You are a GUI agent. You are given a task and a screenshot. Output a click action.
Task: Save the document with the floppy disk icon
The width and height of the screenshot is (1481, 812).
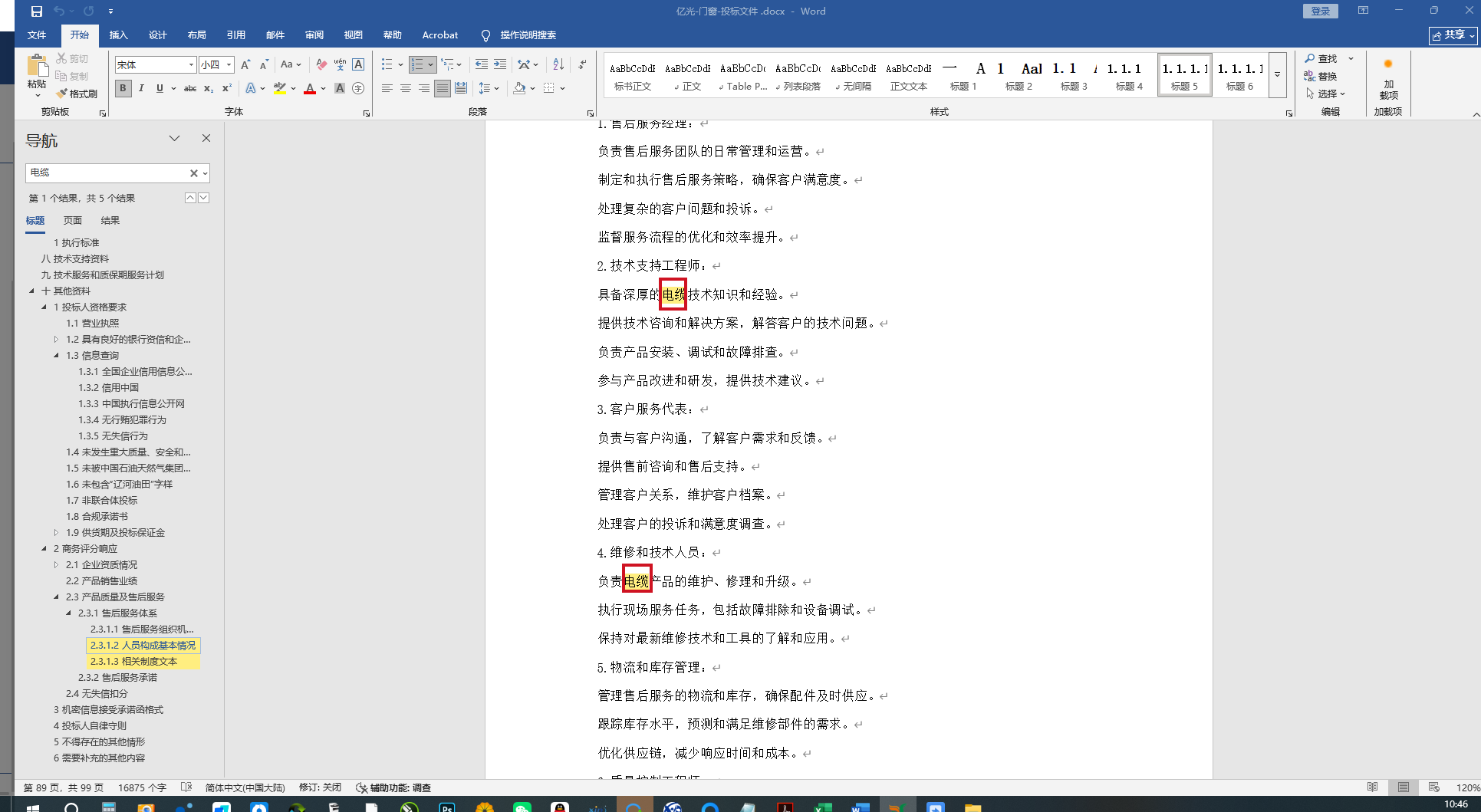[36, 12]
